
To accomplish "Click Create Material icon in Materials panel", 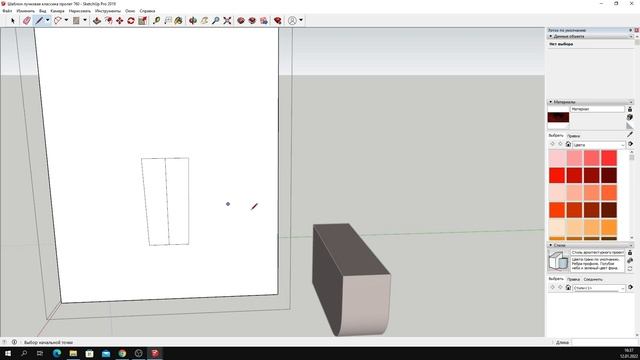I will 630,117.
